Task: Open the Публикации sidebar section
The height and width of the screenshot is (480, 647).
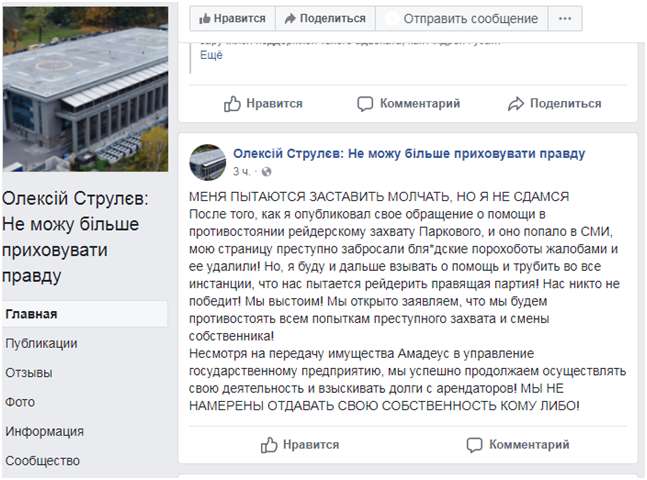Action: (x=41, y=343)
